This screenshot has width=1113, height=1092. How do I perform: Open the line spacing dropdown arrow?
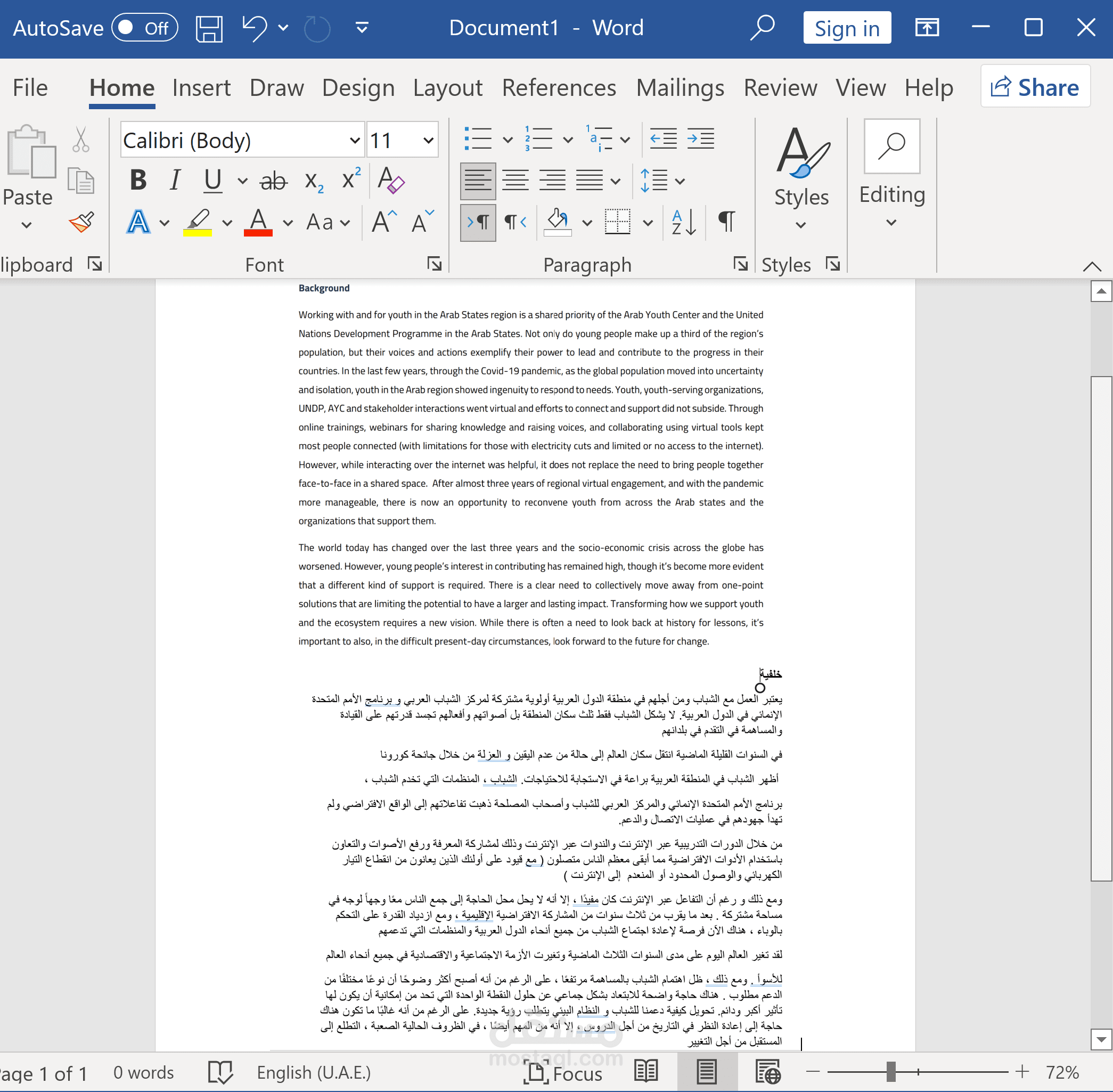(x=680, y=181)
